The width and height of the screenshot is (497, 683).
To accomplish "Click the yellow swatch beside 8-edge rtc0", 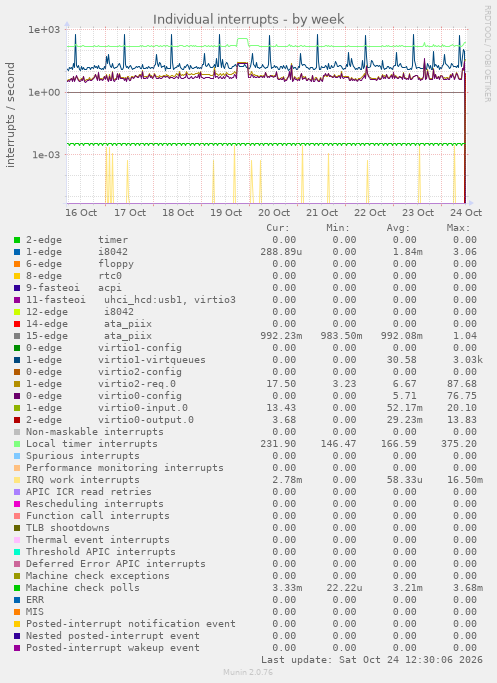I will tap(17, 276).
